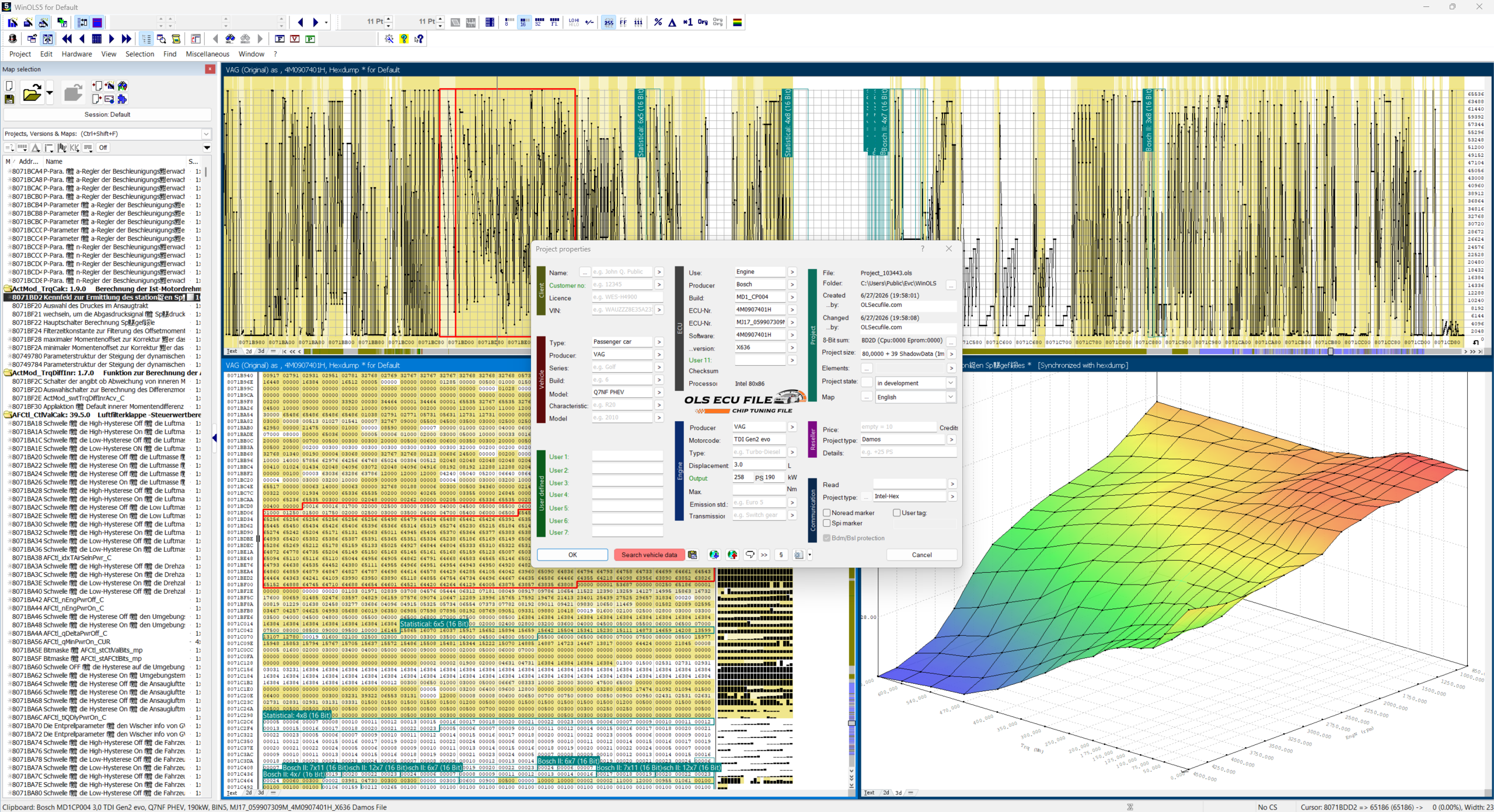Select the hexadecimal FF number format icon
Screen dimensions: 1494x812
coord(623,22)
